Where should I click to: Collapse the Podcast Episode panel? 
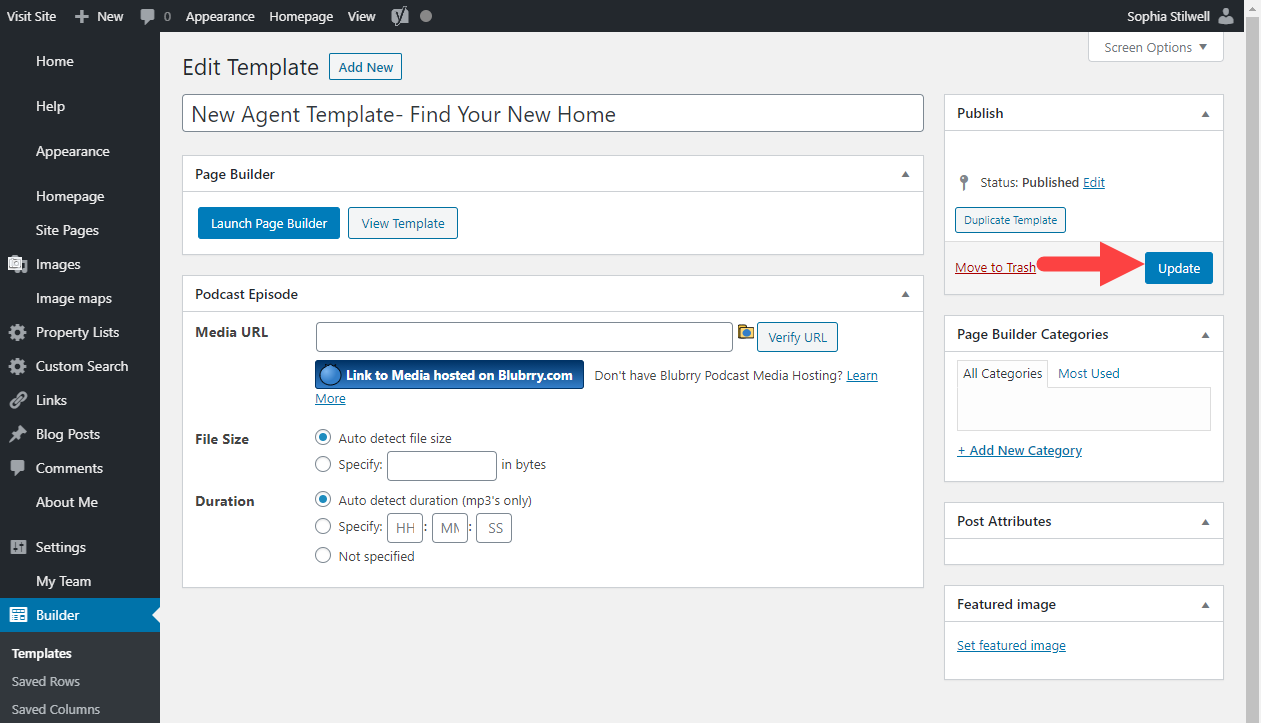coord(905,294)
